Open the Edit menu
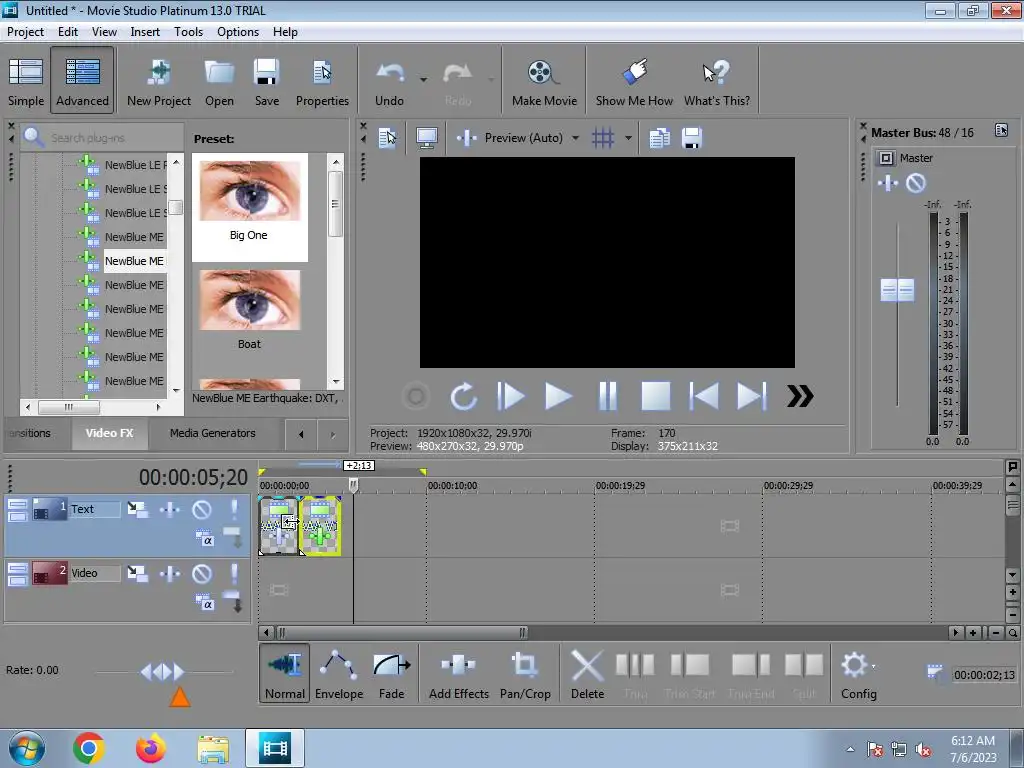Screen dimensions: 1024x768 68,31
